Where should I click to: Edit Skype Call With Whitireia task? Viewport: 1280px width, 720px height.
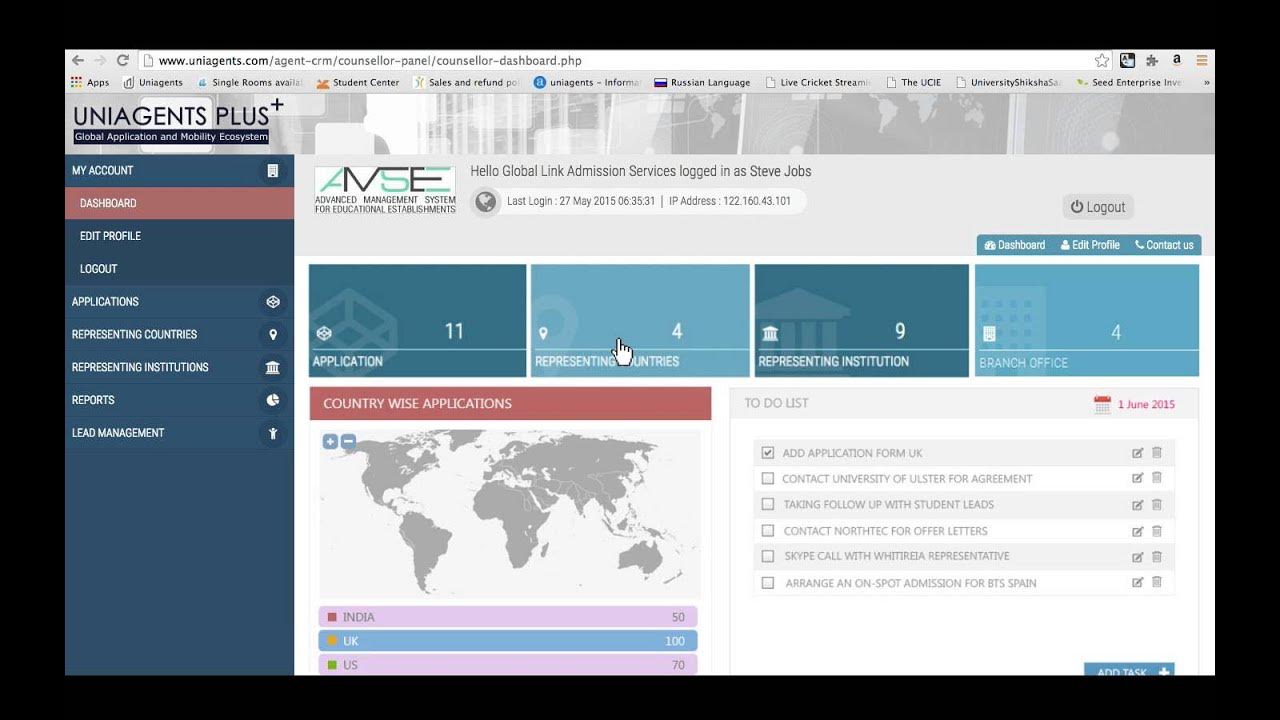1137,557
